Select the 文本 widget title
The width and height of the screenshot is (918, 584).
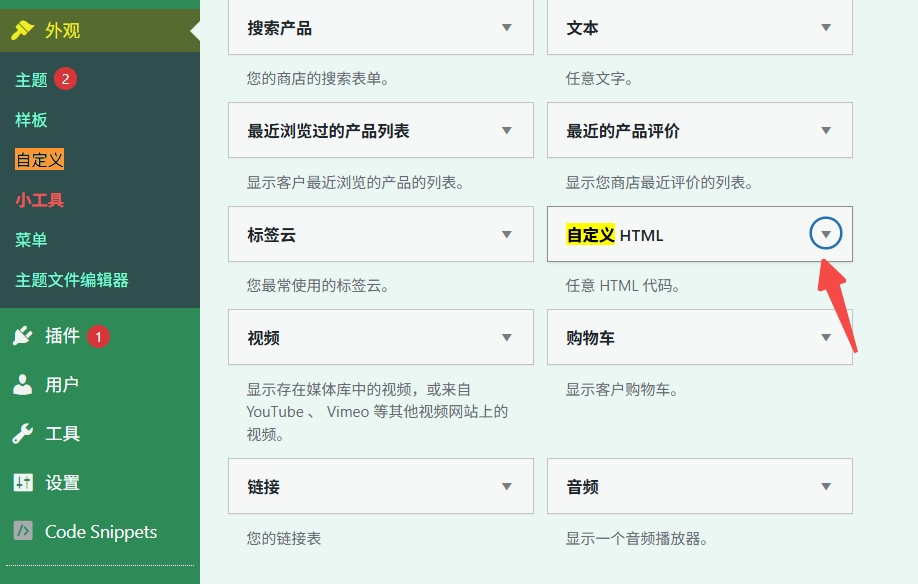(582, 28)
